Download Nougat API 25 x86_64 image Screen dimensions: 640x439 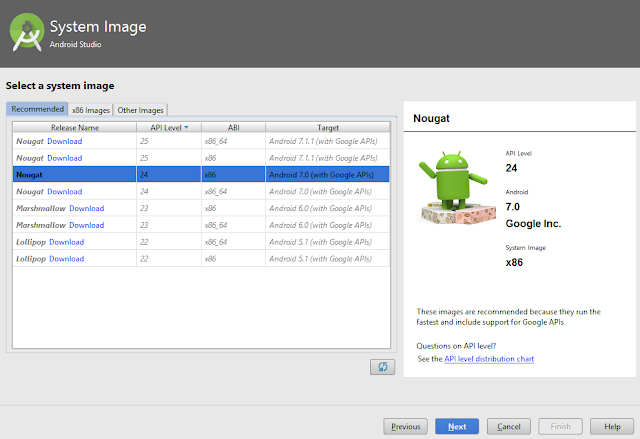65,141
